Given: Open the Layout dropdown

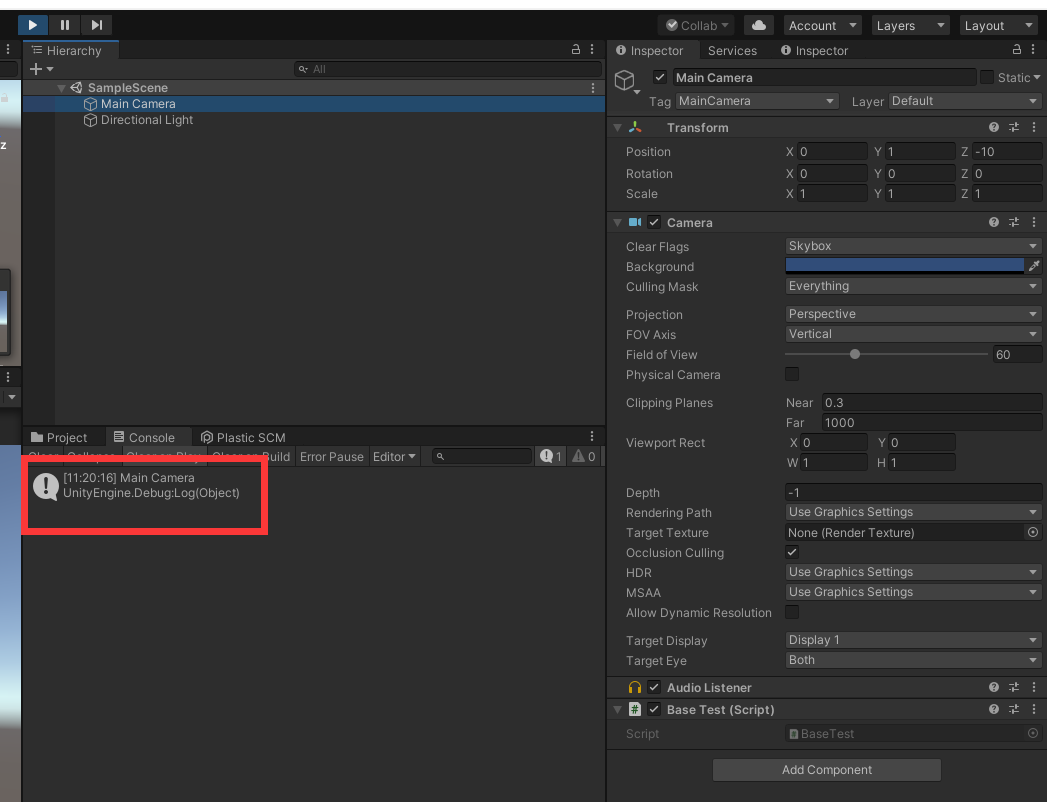Looking at the screenshot, I should point(998,25).
